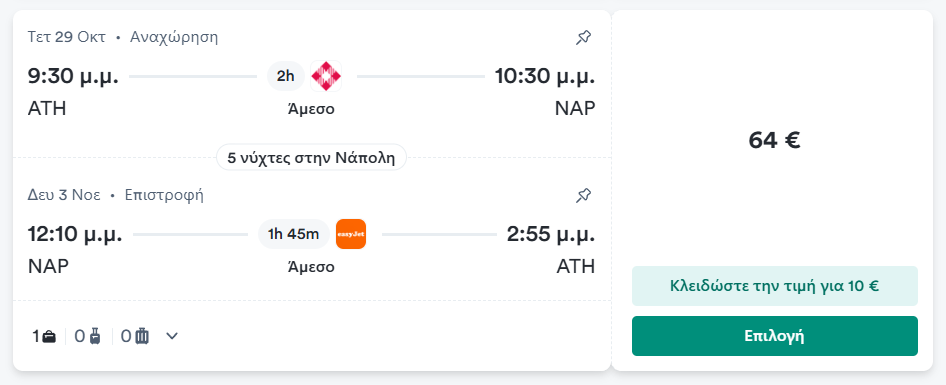946x385 pixels.
Task: Click the red diamond airline logo
Action: click(x=326, y=76)
